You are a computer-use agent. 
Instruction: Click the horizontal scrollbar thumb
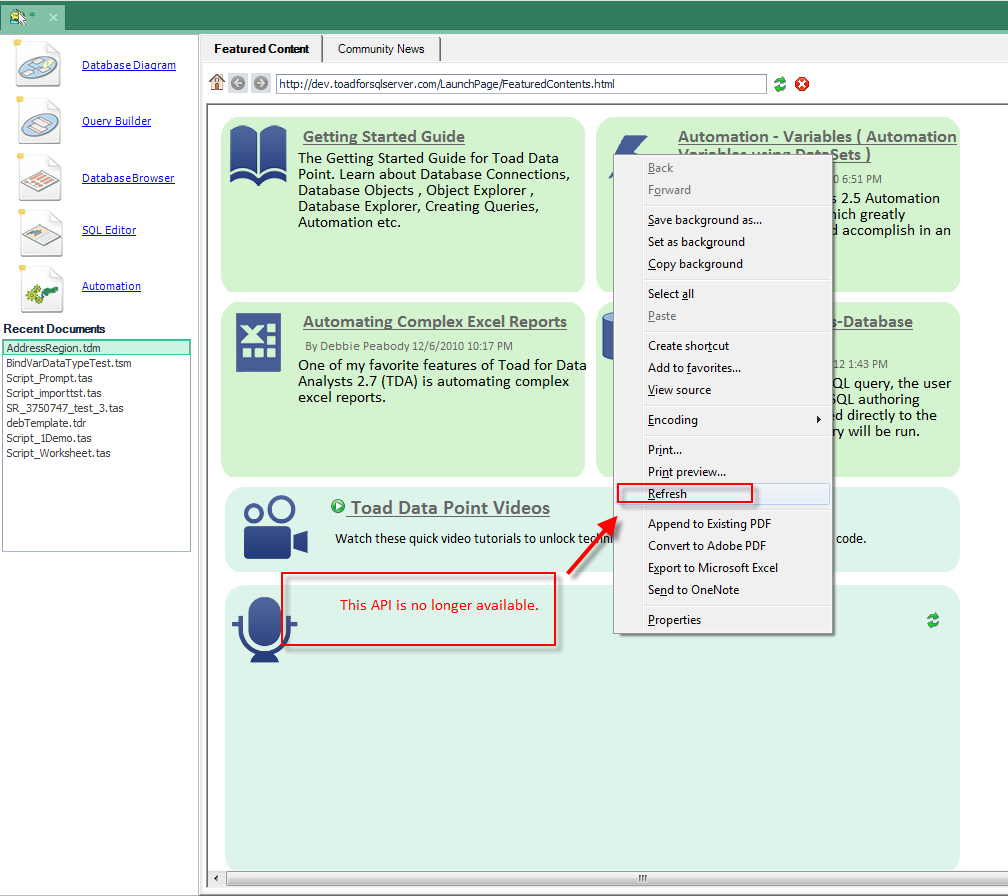617,878
